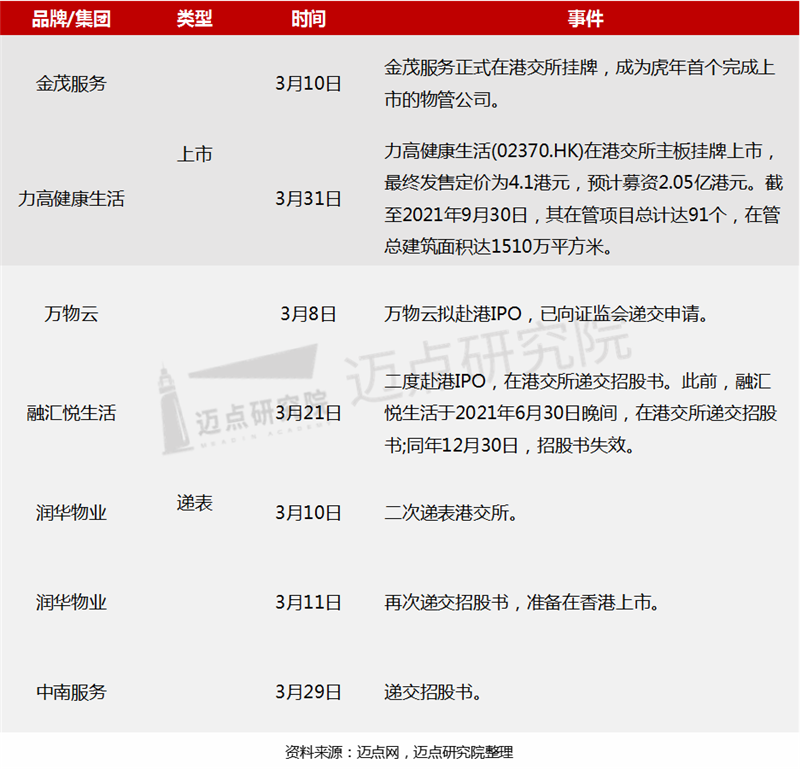The image size is (800, 769).
Task: Click the 品牌/集团 column header
Action: 71,19
